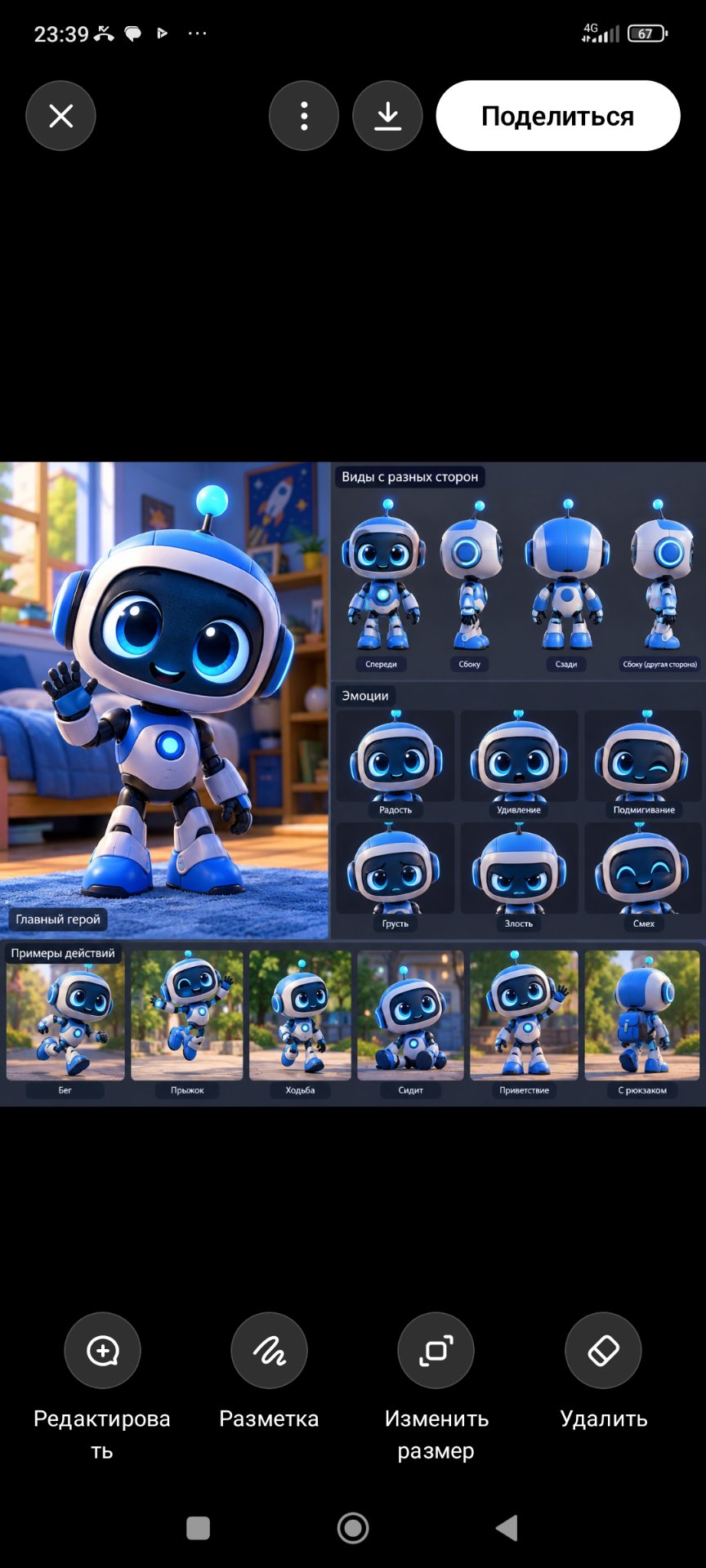Screen dimensions: 706x1568
Task: Tap the "Виды с разных сторон" heading
Action: pos(410,477)
